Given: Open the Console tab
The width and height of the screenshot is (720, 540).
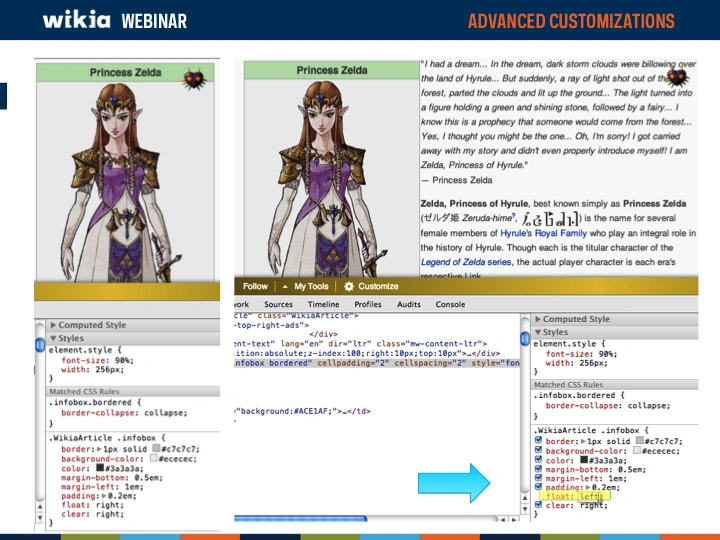Looking at the screenshot, I should (450, 304).
